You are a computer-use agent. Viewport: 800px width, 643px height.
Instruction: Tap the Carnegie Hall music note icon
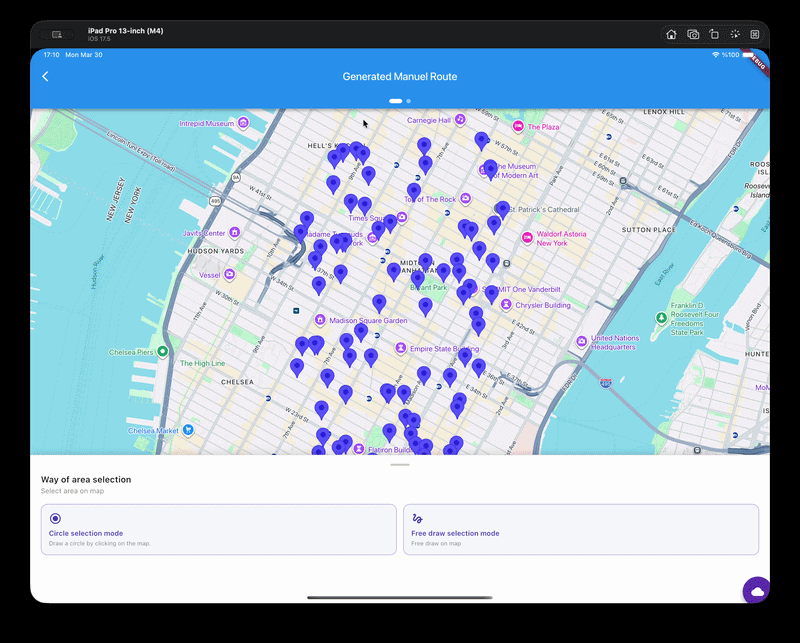click(460, 119)
